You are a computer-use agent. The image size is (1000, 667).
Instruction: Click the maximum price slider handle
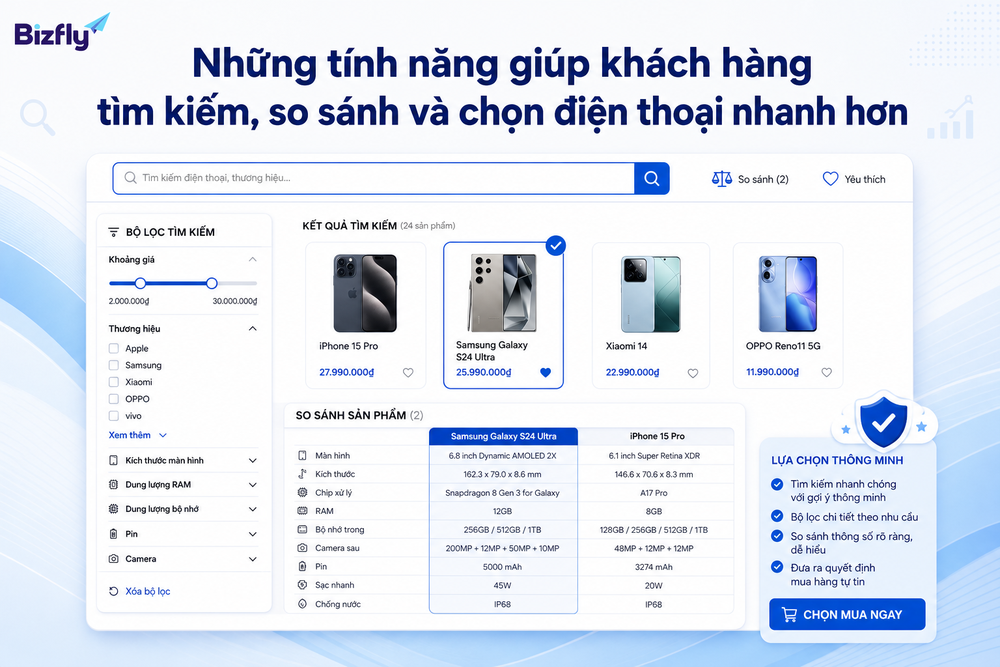point(212,283)
